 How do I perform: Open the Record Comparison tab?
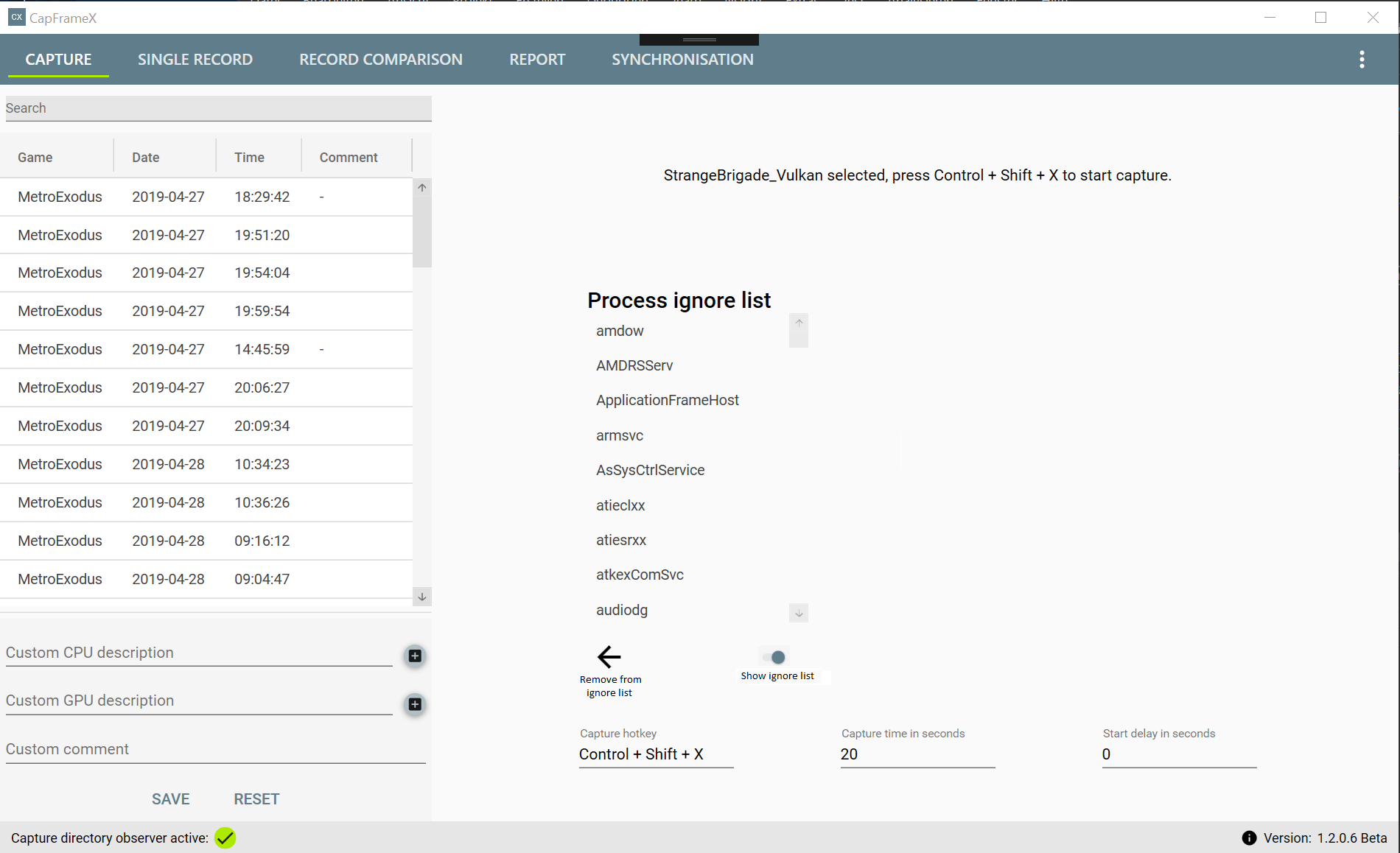[x=381, y=60]
